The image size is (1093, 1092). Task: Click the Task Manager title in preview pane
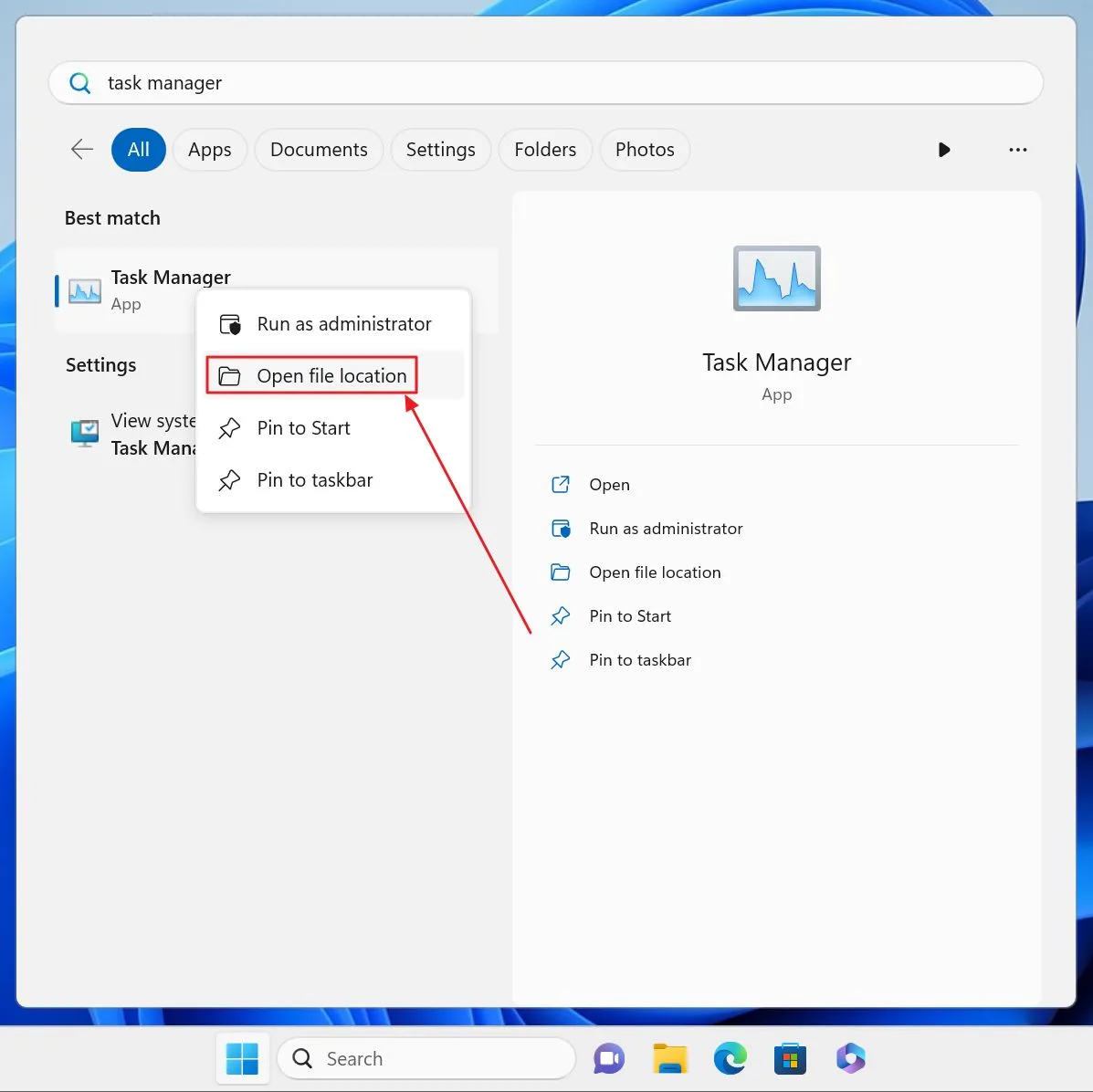pos(776,362)
